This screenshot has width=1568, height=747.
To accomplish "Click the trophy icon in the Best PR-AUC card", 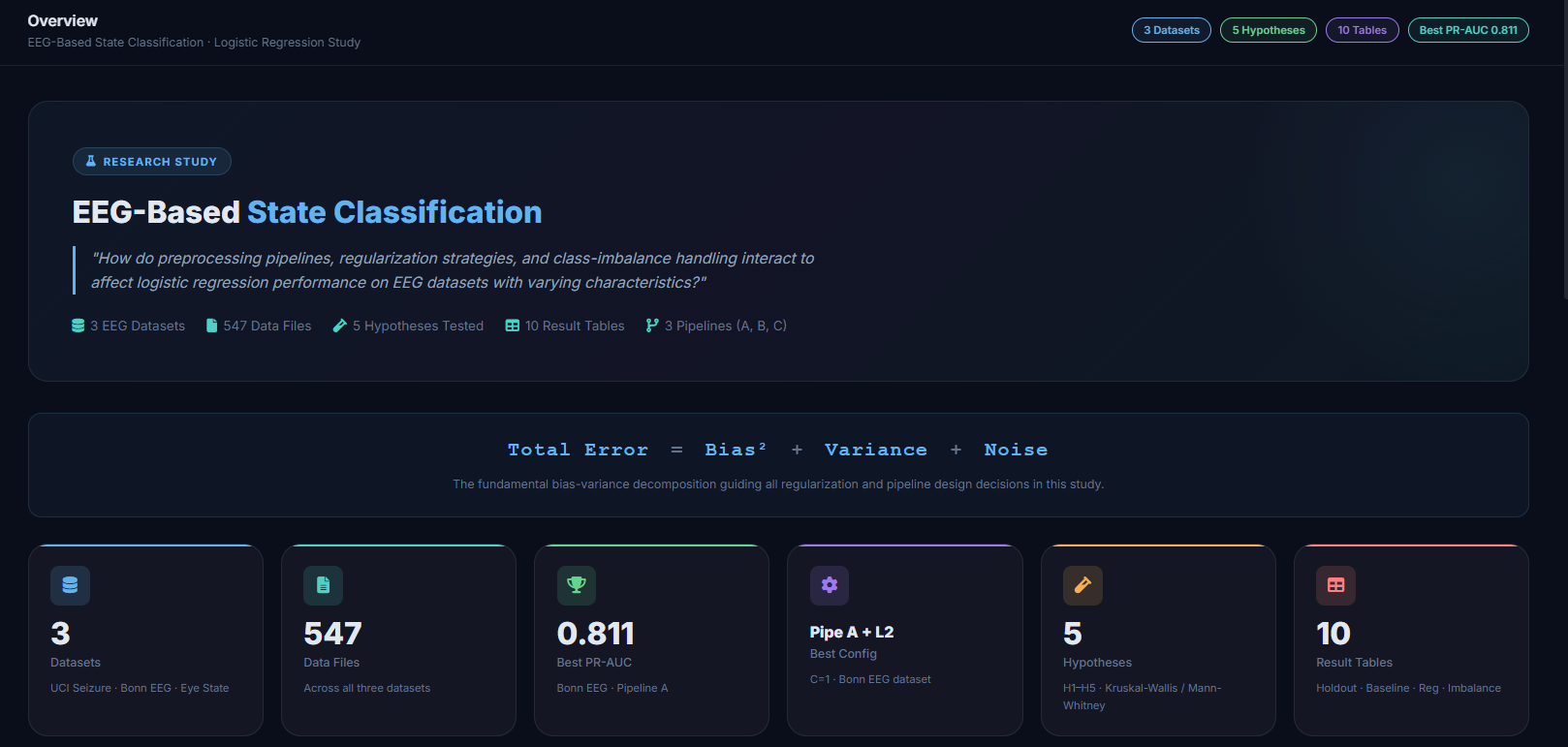I will click(x=577, y=585).
